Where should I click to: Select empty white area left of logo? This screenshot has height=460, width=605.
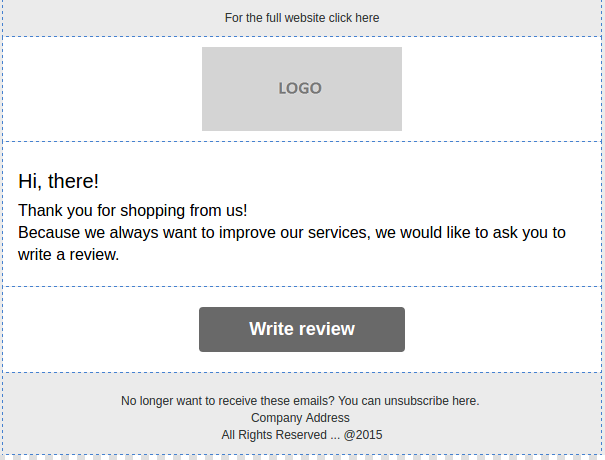point(102,89)
